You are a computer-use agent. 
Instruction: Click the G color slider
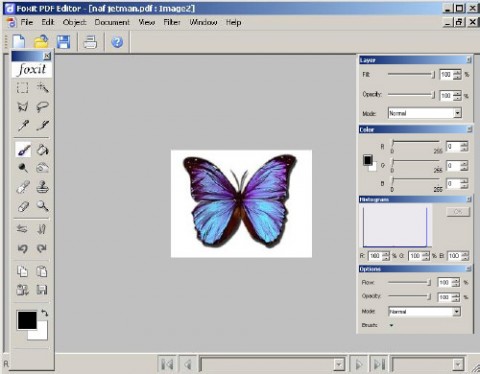click(x=416, y=162)
